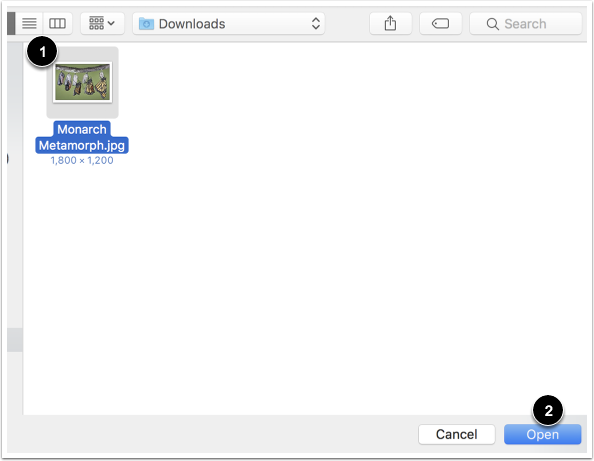Image resolution: width=594 pixels, height=461 pixels.
Task: Click the numbered 2 step badge
Action: click(548, 411)
